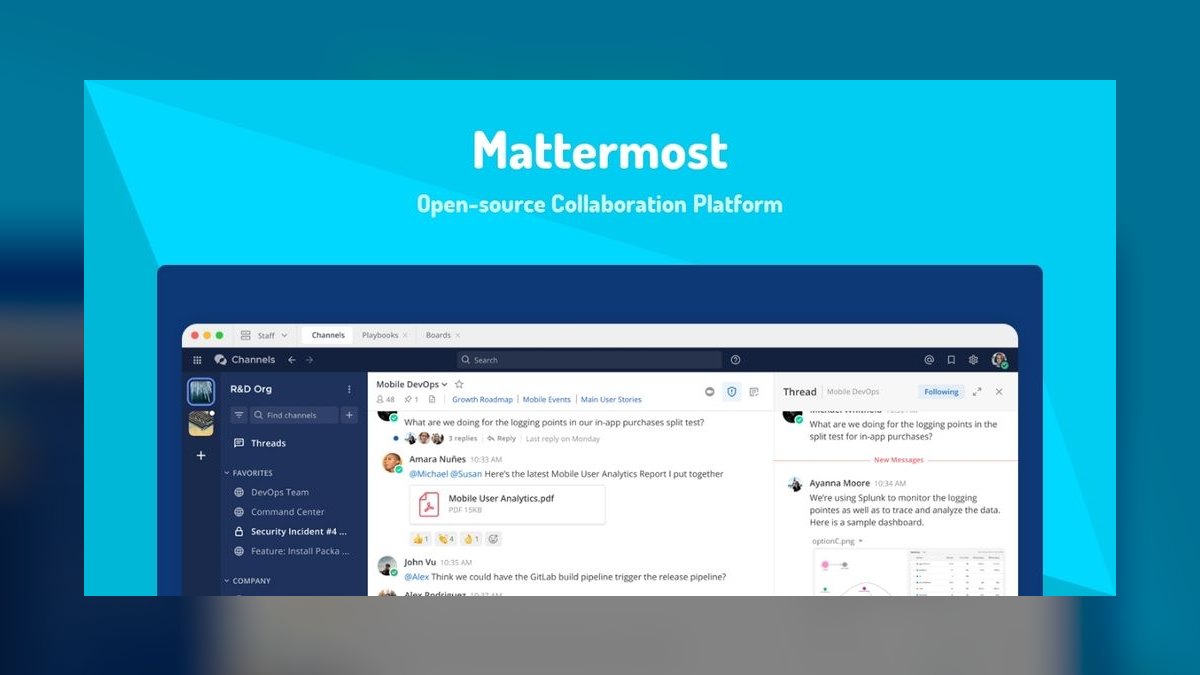Open the user profile avatar menu
Viewport: 1200px width, 675px height.
(x=999, y=360)
